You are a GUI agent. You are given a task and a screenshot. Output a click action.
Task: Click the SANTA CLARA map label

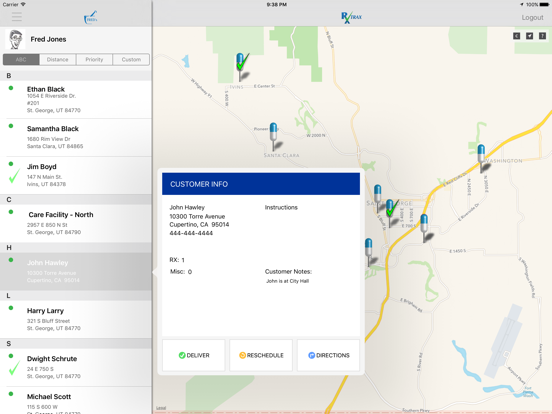pyautogui.click(x=282, y=155)
